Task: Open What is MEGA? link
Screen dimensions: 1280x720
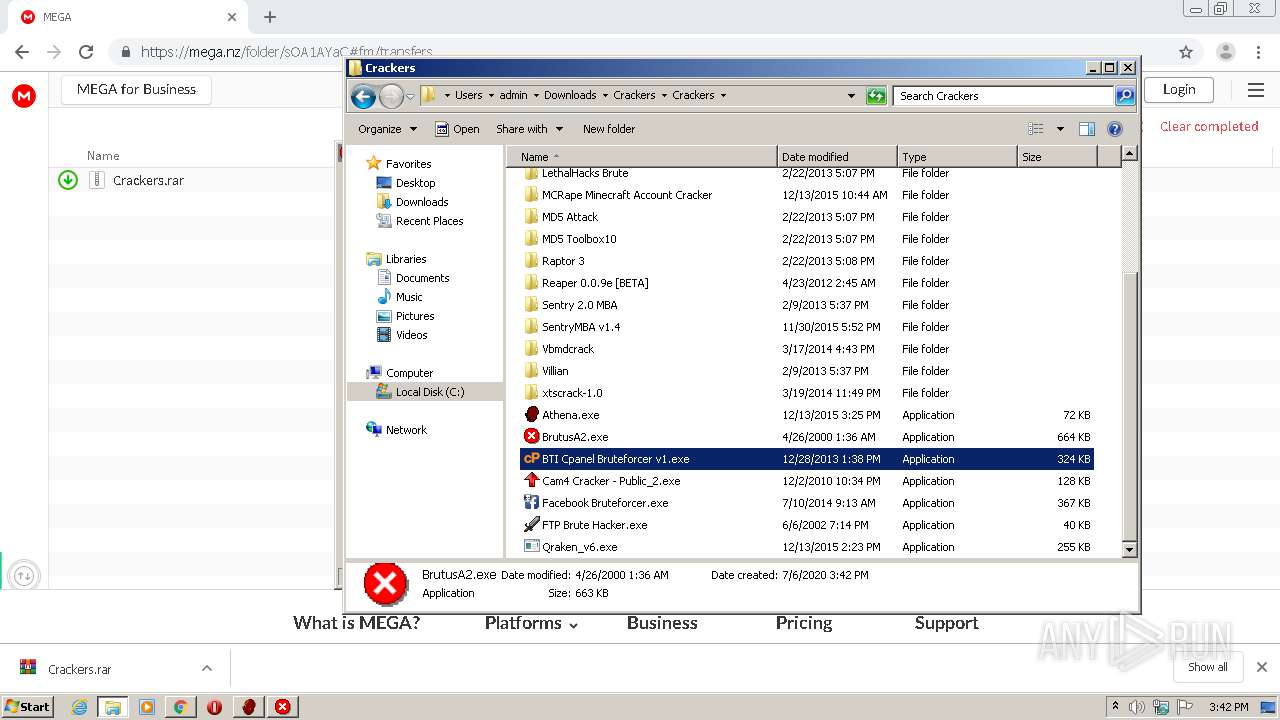Action: 356,623
